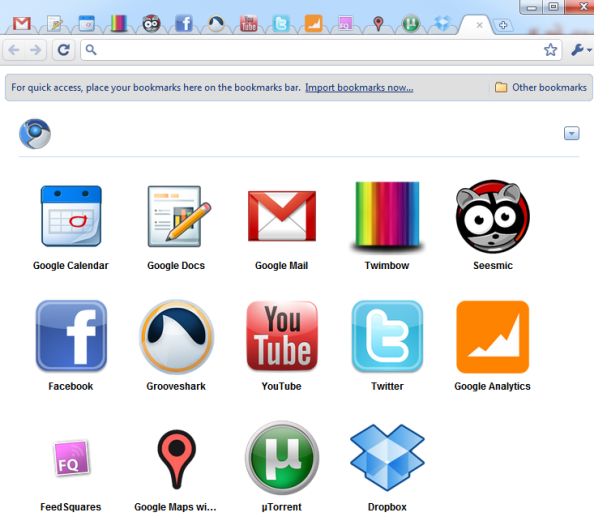Launch the Twimbow rainbow app
The height and width of the screenshot is (521, 594).
point(387,216)
